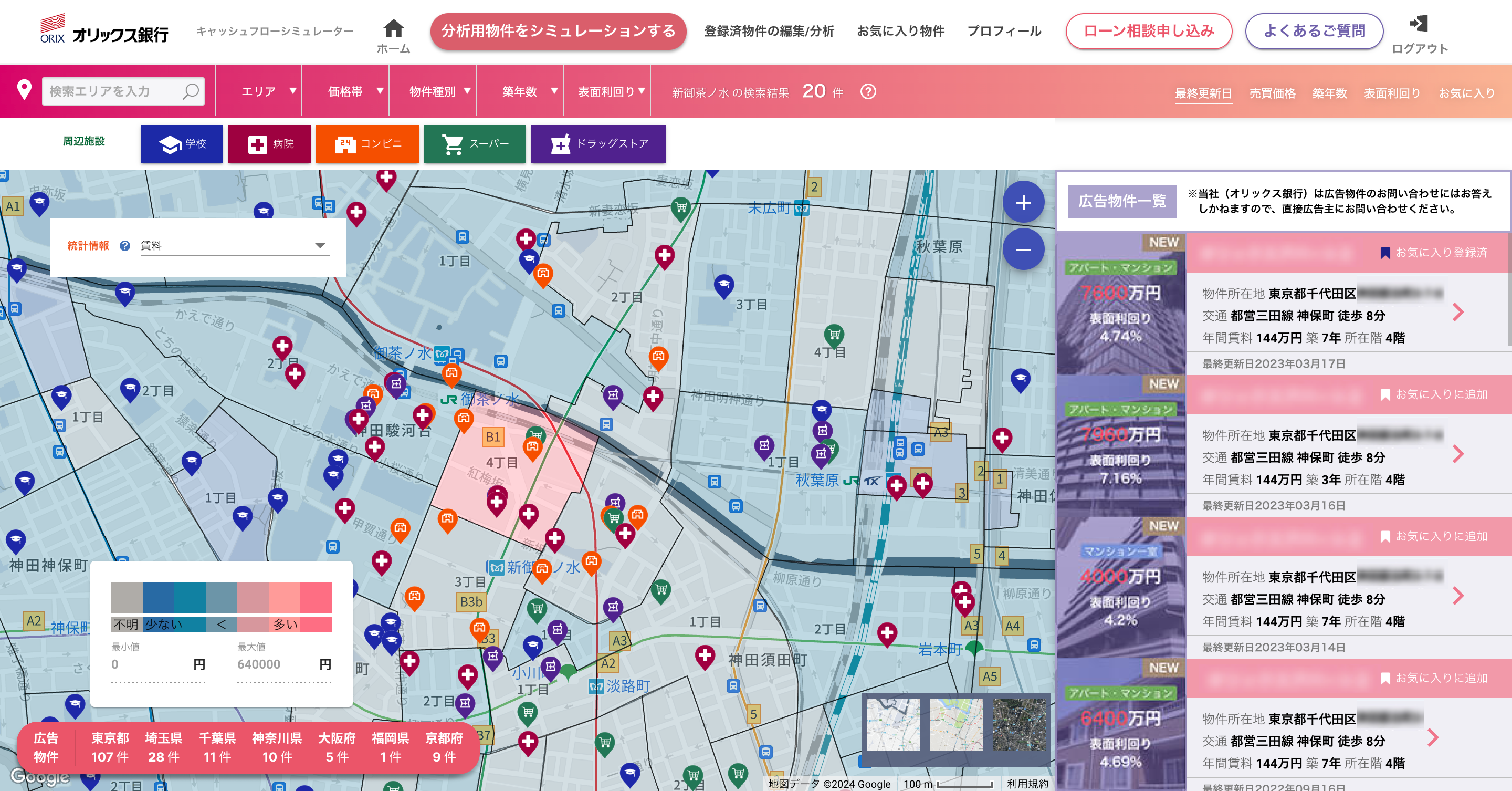Show 京都府 9件 ad properties

pyautogui.click(x=444, y=747)
